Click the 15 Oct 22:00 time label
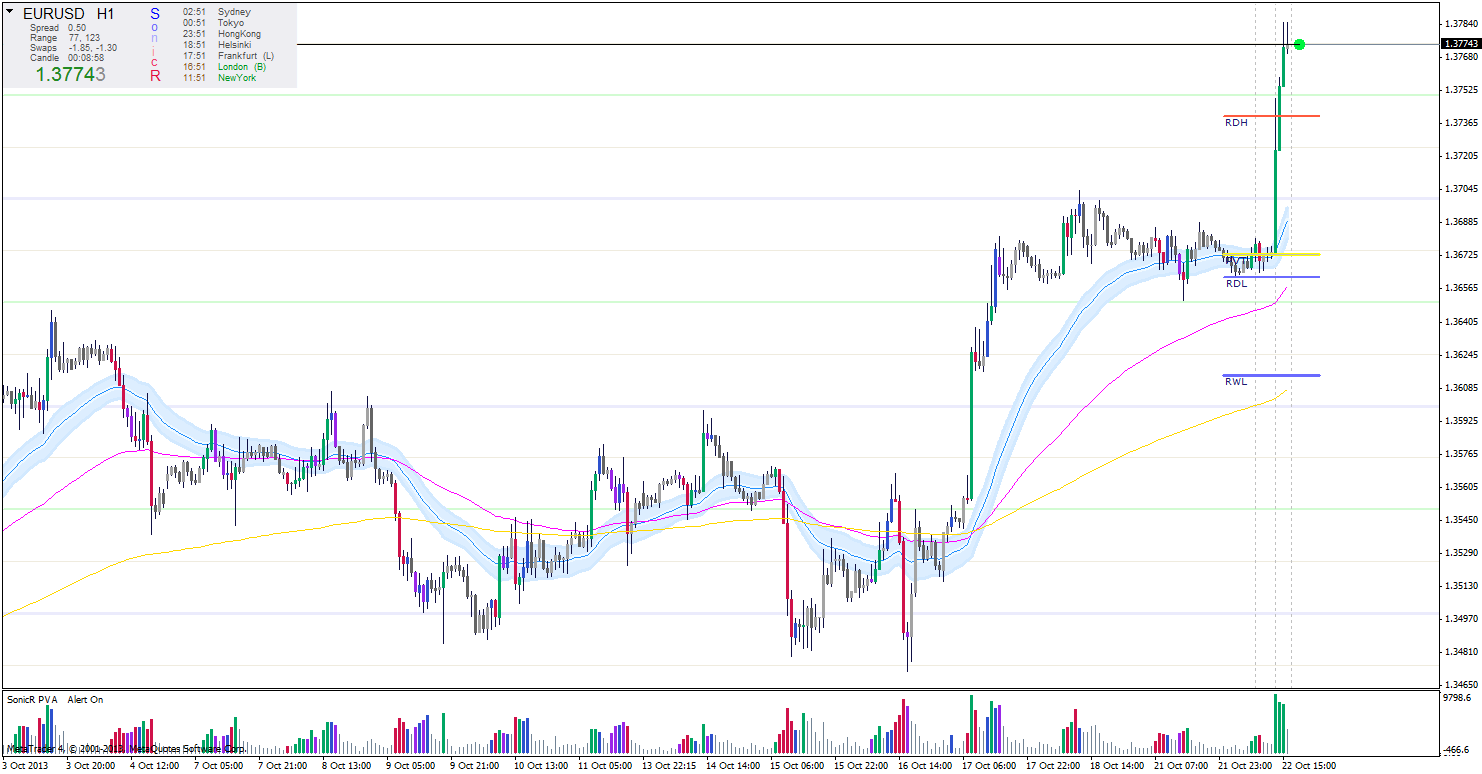1482x774 pixels. [x=860, y=765]
